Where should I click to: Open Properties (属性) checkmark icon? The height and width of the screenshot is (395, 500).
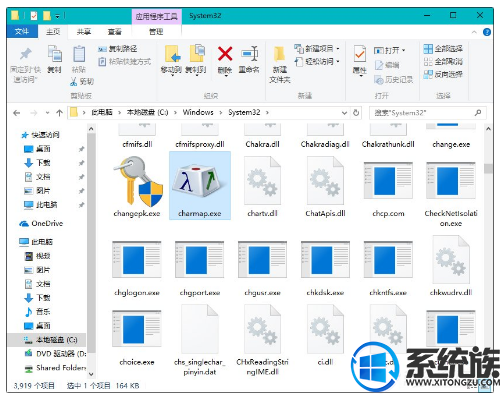(359, 54)
